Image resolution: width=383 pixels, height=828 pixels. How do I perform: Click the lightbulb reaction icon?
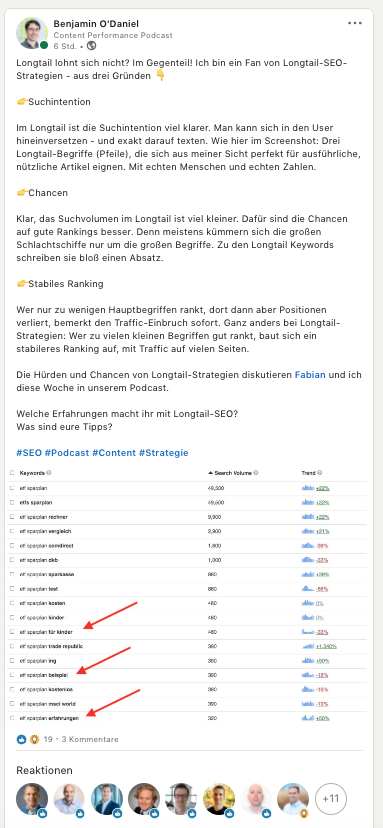click(34, 739)
